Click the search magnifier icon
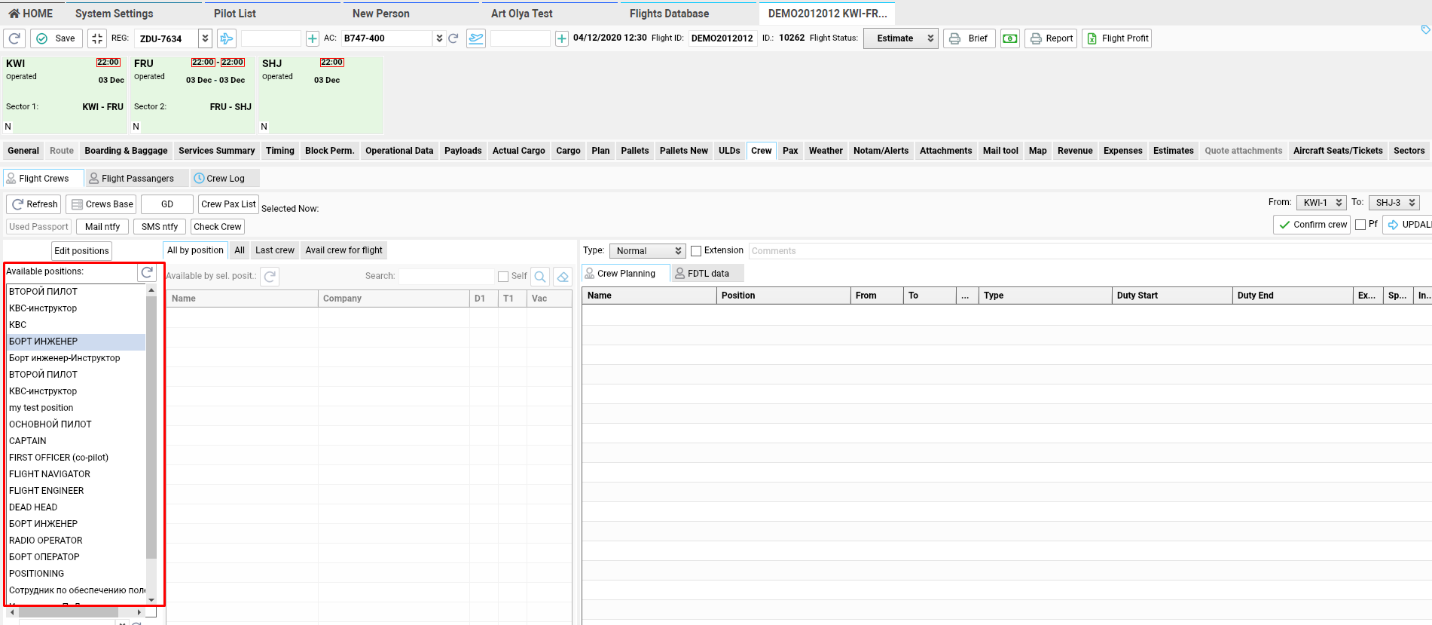 (540, 276)
